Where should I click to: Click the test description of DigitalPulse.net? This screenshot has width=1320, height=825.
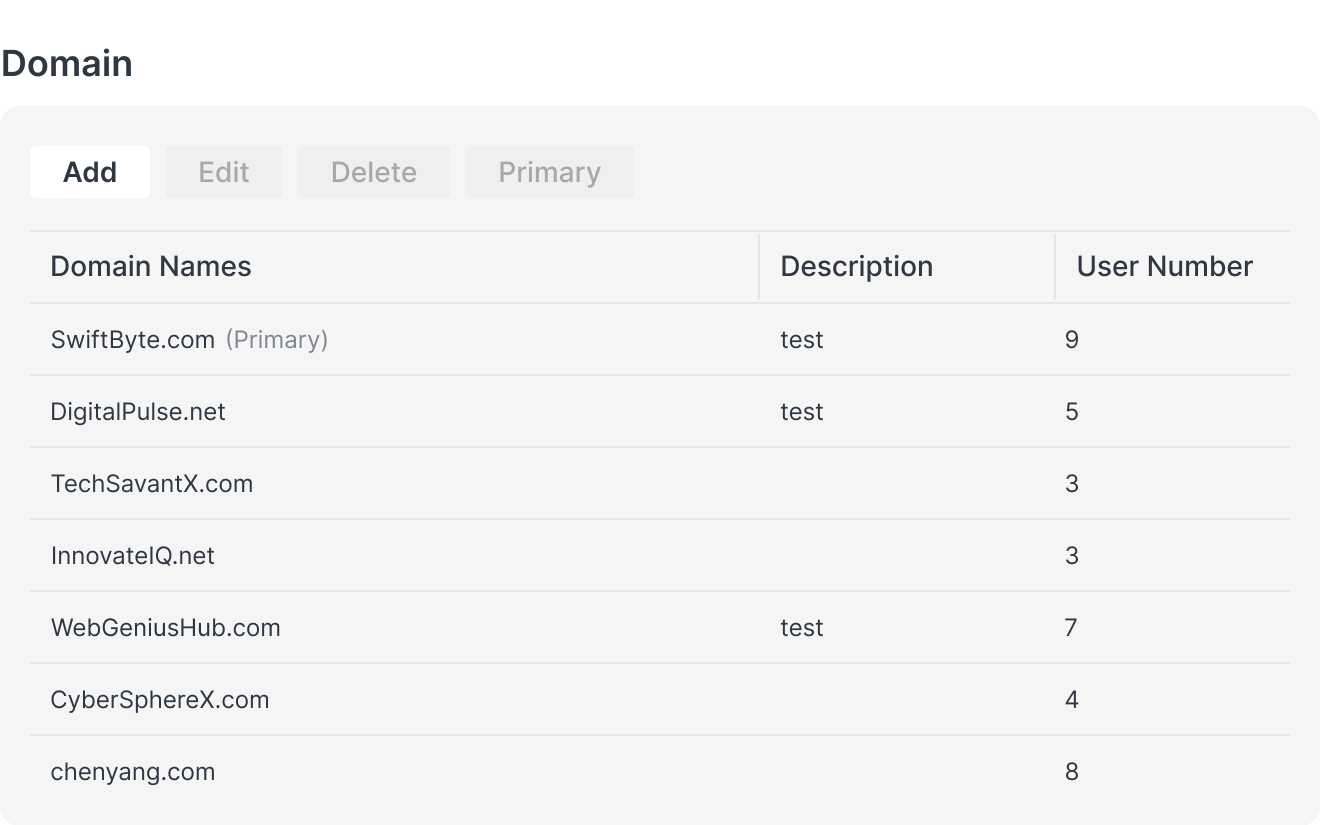click(x=801, y=411)
